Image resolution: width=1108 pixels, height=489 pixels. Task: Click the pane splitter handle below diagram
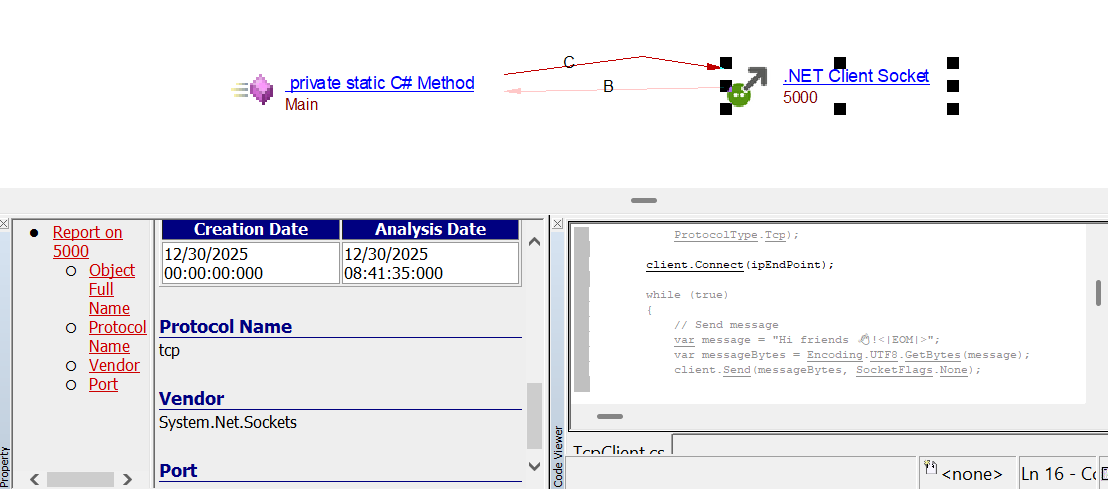(643, 201)
